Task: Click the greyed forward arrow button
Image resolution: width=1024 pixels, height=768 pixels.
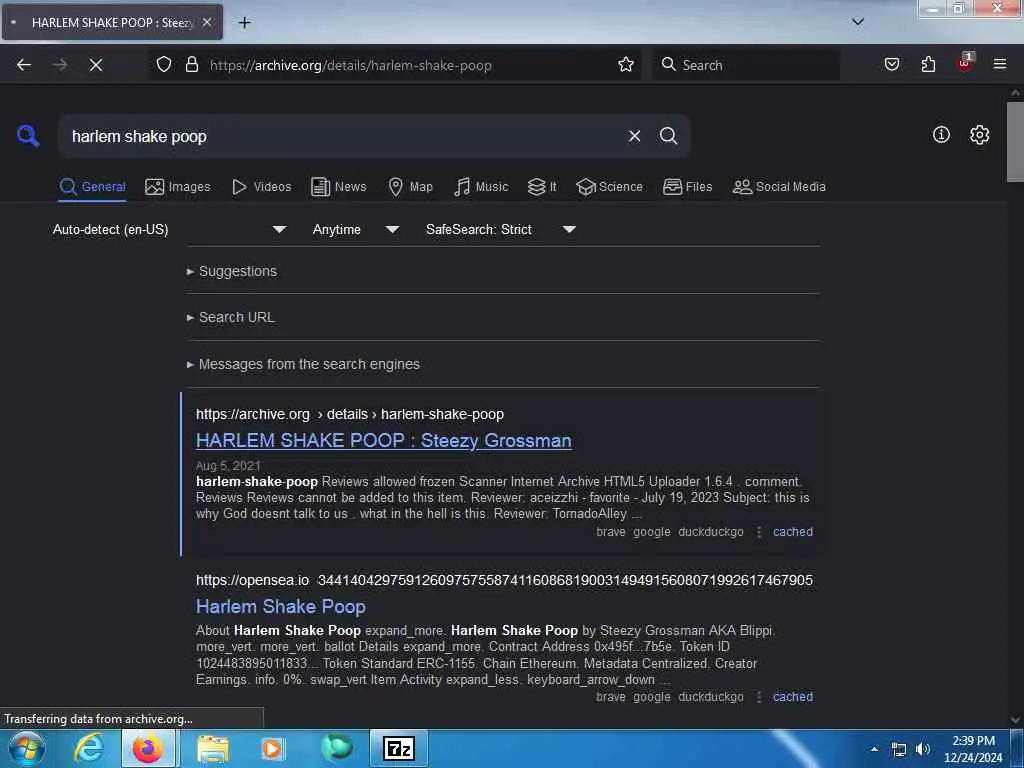Action: [x=59, y=65]
